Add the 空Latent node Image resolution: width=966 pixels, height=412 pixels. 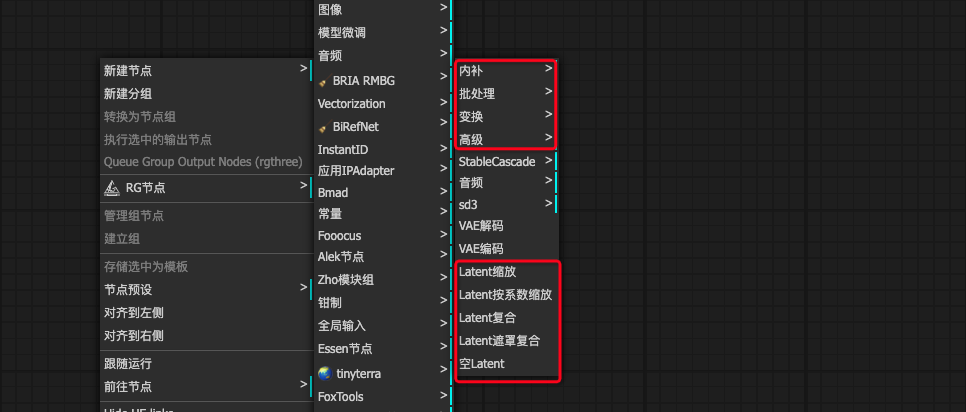pos(506,364)
